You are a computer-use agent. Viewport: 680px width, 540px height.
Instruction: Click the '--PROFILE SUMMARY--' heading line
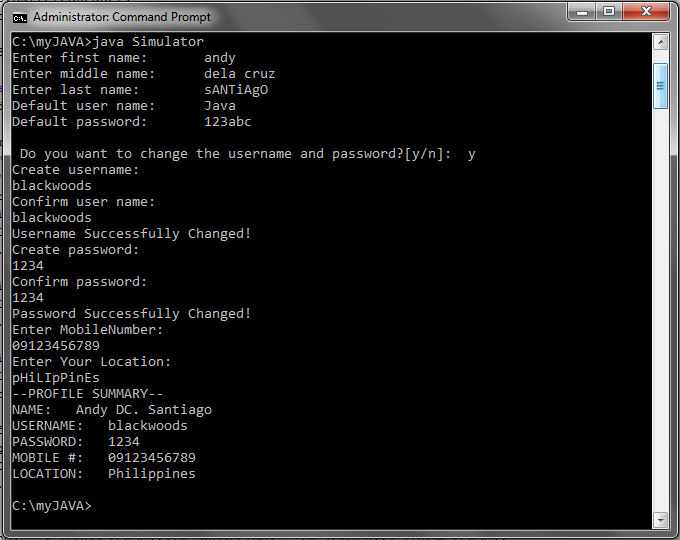(88, 394)
